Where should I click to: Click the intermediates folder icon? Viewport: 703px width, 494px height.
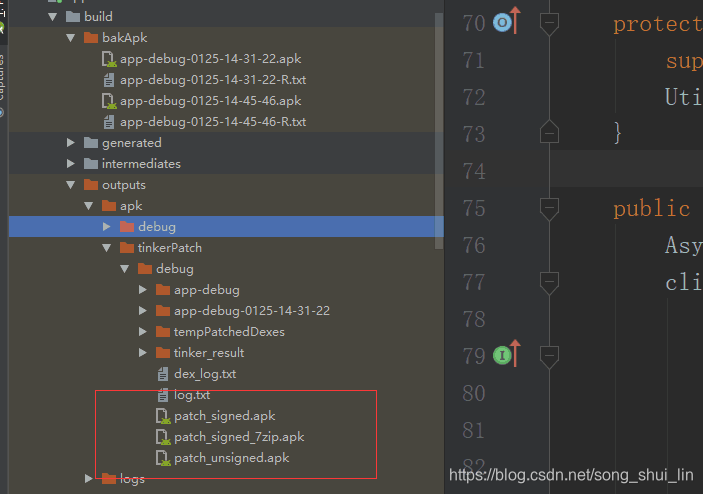point(91,164)
